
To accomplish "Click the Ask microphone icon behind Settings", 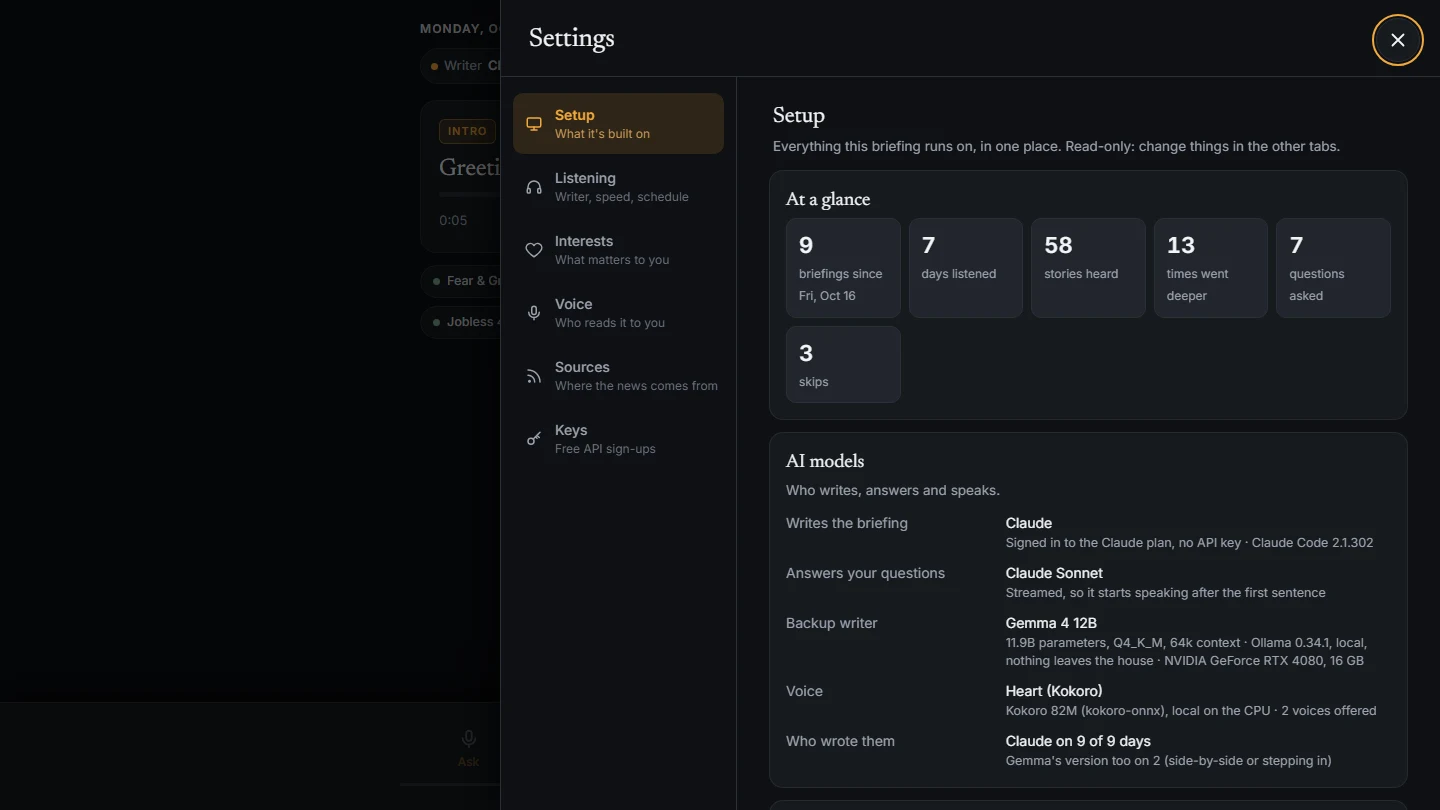I will pos(468,739).
